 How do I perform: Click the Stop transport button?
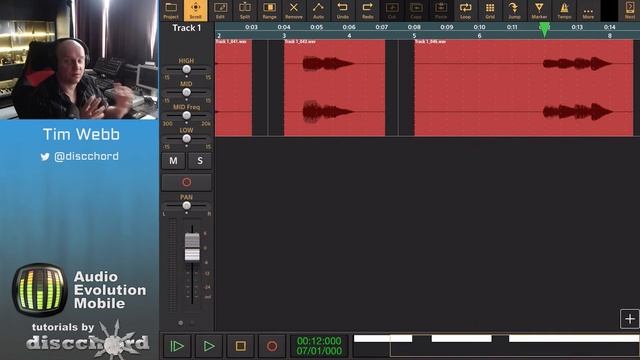tap(240, 346)
